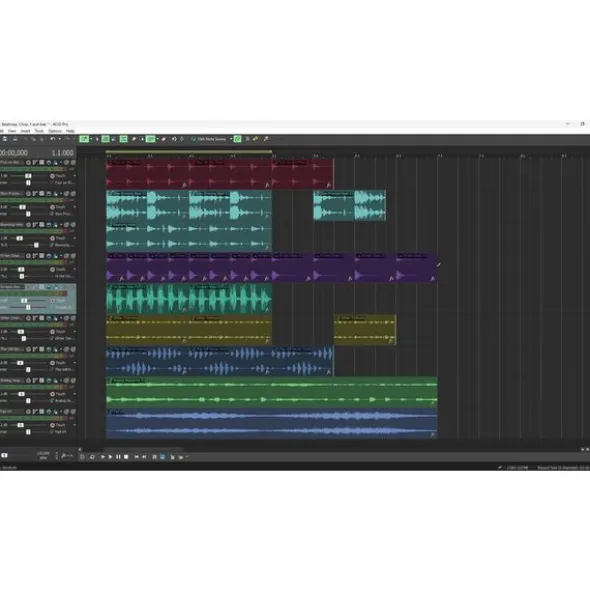Open the Tools menu
Image resolution: width=590 pixels, height=591 pixels.
coord(39,131)
